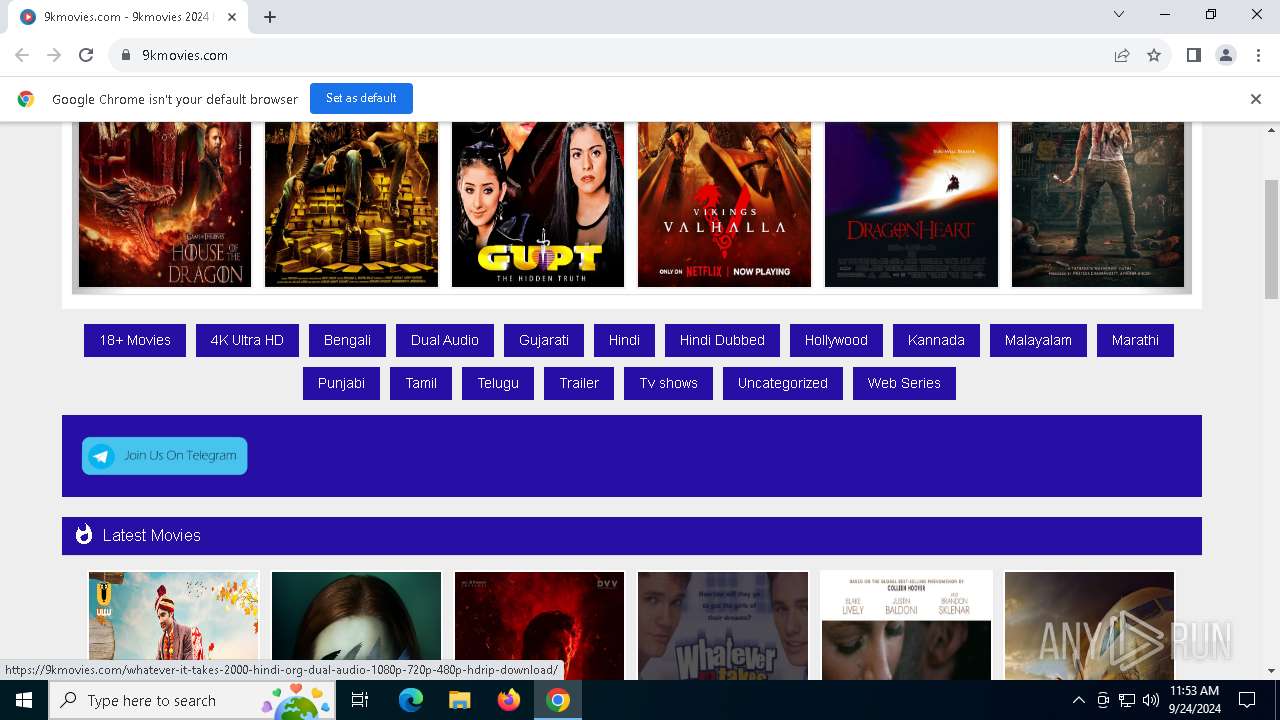Join Us On Telegram button

tap(165, 456)
